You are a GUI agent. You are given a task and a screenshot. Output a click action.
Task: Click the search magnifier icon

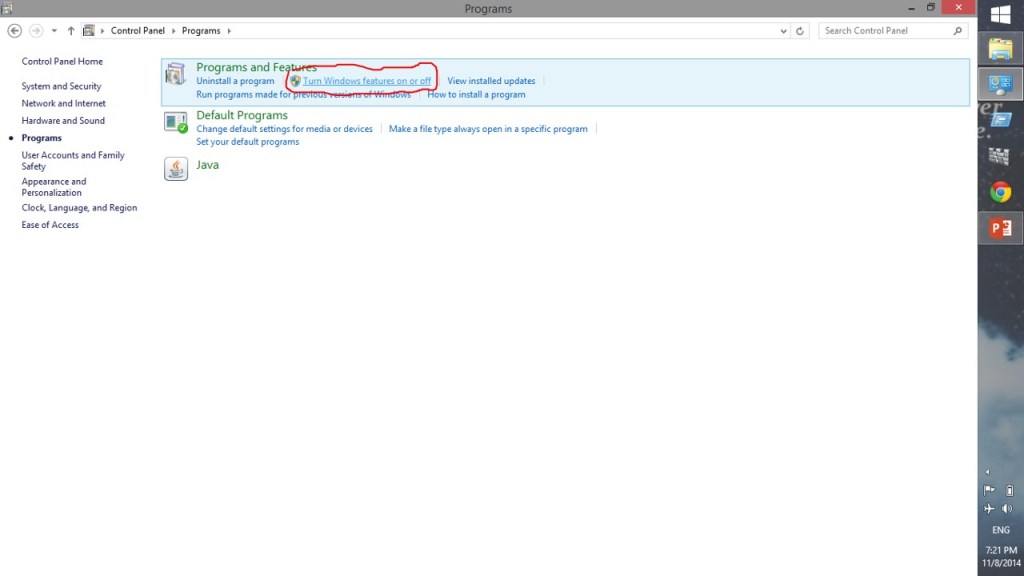click(x=958, y=31)
